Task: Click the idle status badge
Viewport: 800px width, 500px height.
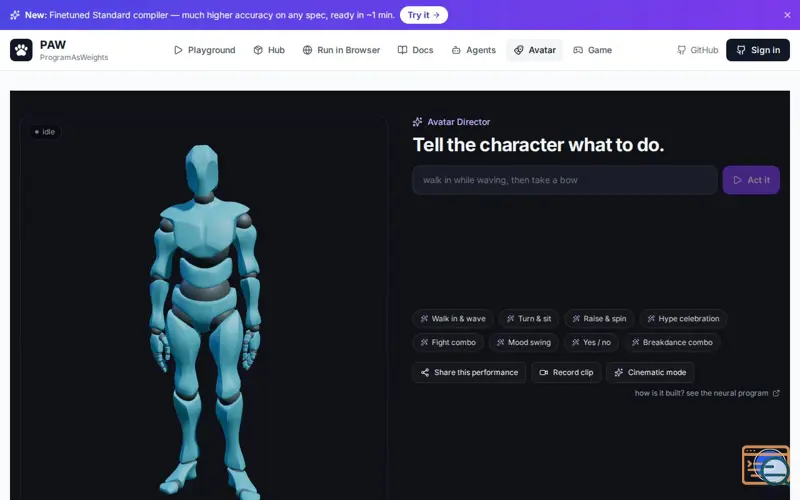Action: click(45, 132)
